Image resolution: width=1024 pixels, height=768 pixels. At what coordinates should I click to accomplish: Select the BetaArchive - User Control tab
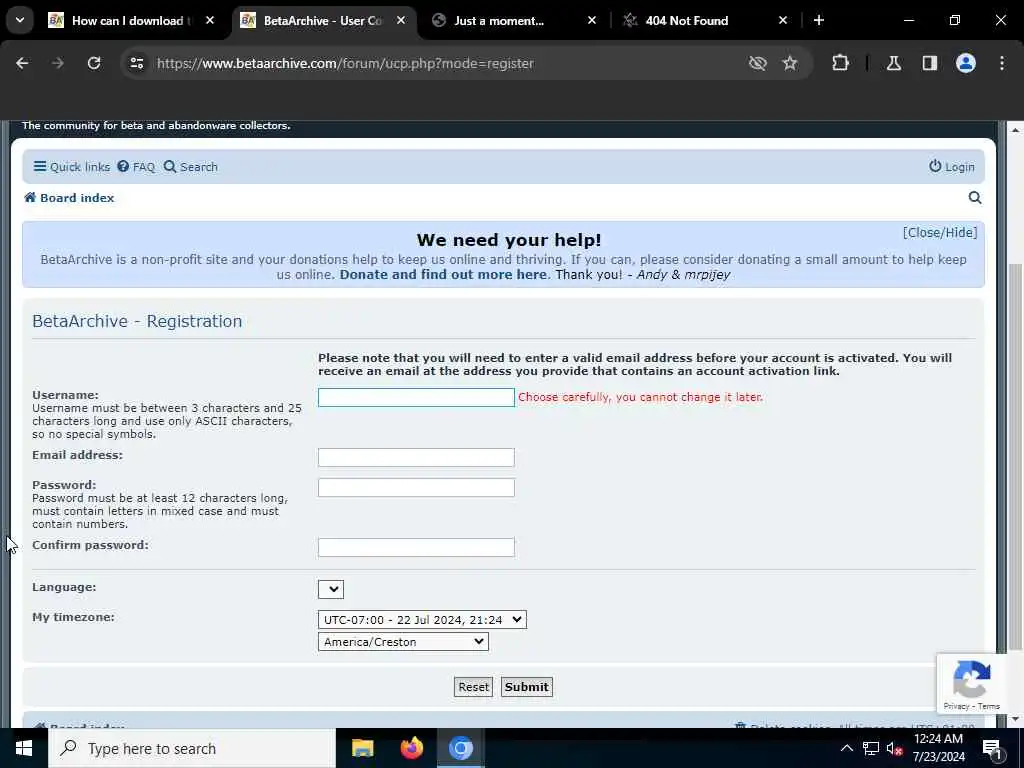(x=312, y=21)
